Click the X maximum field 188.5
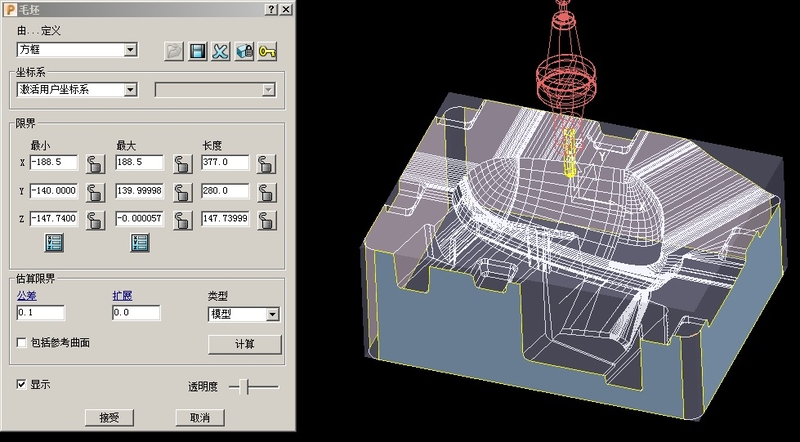This screenshot has width=800, height=442. [139, 162]
